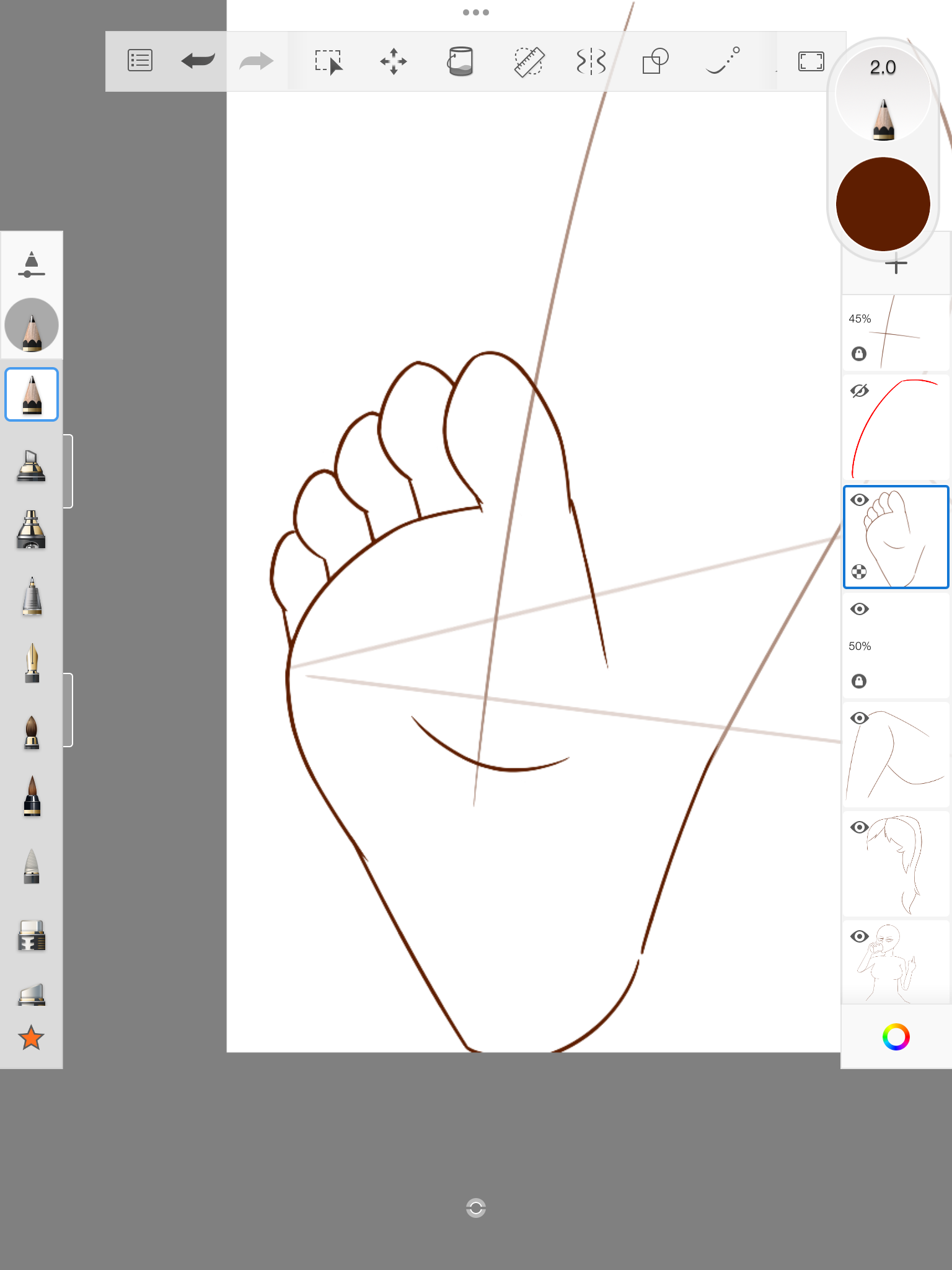Image resolution: width=952 pixels, height=1270 pixels.
Task: Reset canvas view with rotate icon
Action: click(x=476, y=1207)
